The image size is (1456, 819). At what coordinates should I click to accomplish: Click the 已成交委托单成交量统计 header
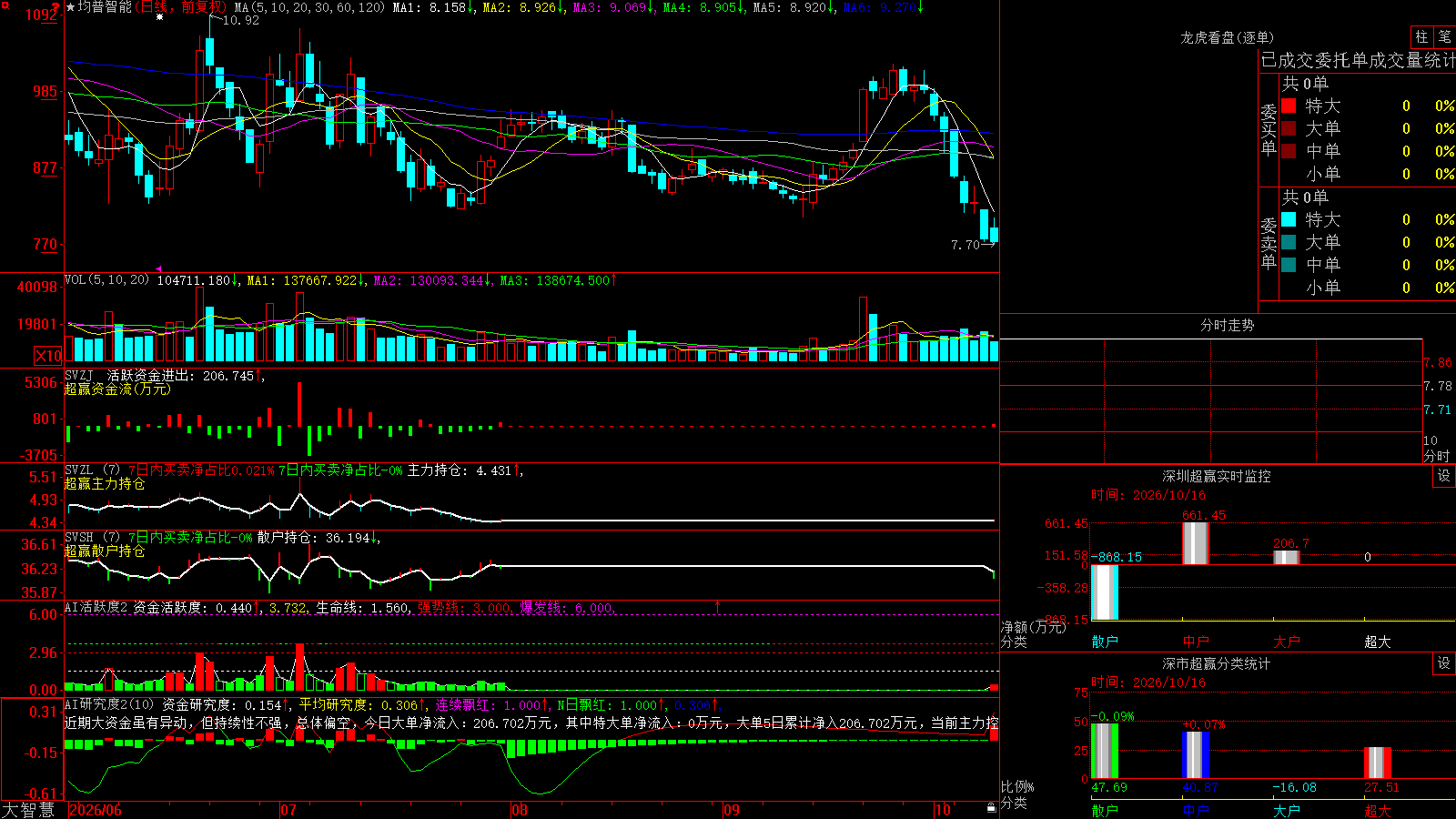click(x=1358, y=60)
